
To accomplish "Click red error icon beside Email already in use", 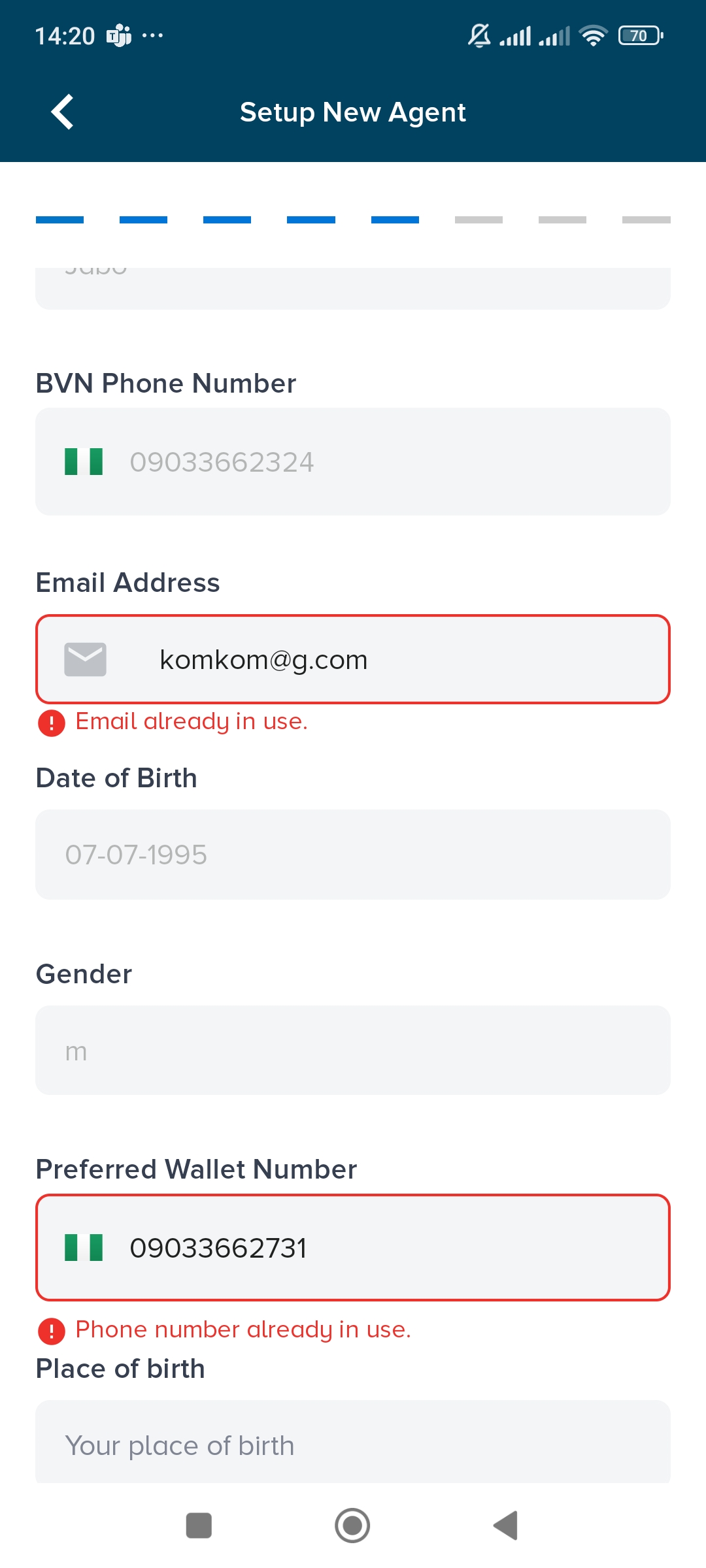I will 52,723.
